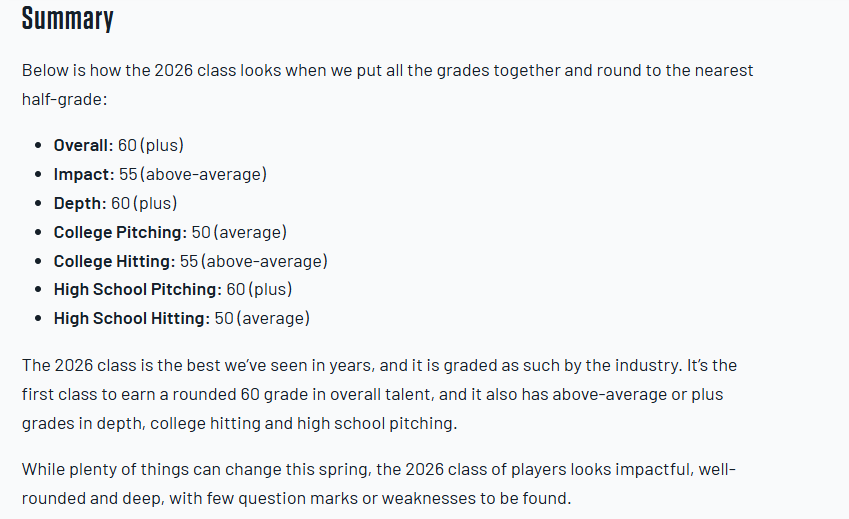
Task: Click the Summary heading
Action: pos(68,18)
